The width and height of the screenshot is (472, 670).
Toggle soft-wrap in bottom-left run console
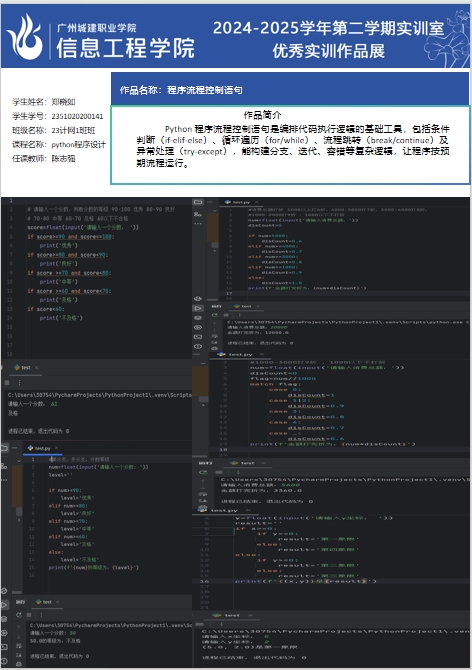tap(19, 646)
